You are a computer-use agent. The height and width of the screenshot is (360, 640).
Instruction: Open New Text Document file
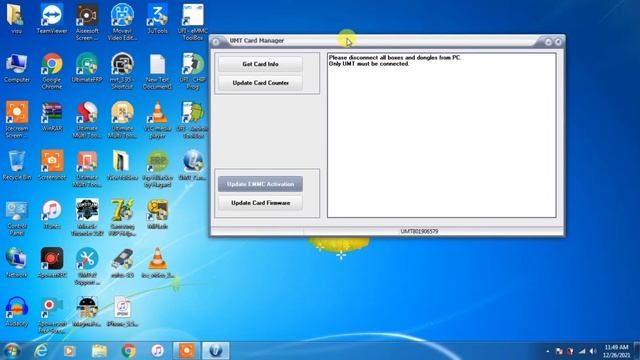click(x=158, y=71)
